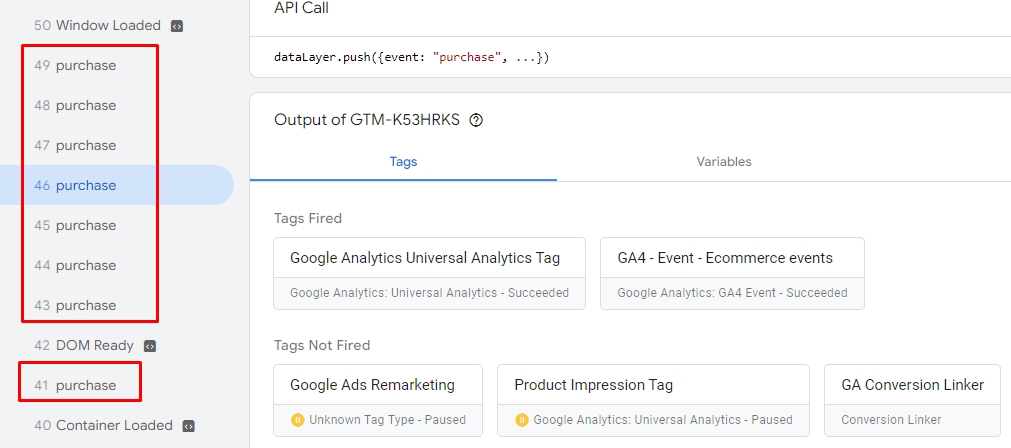Open the GA Conversion Linker tag card
Screen dimensions: 1011x448
pos(912,400)
